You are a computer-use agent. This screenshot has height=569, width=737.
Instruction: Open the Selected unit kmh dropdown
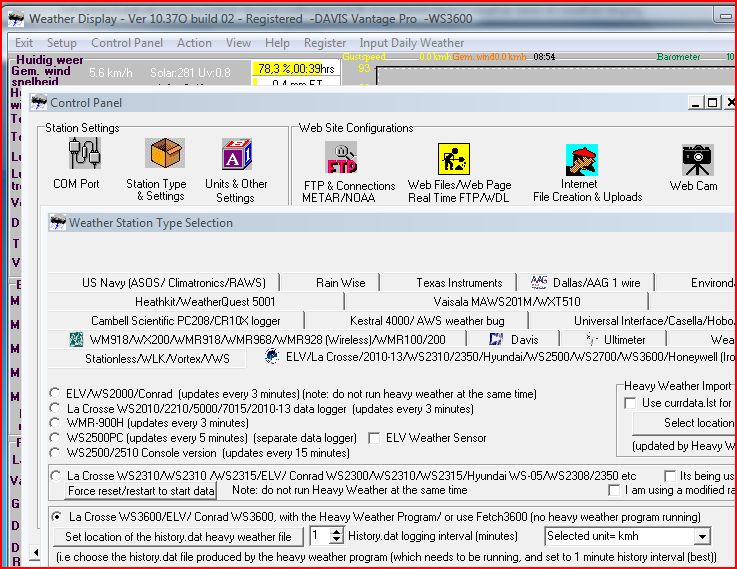coord(702,536)
